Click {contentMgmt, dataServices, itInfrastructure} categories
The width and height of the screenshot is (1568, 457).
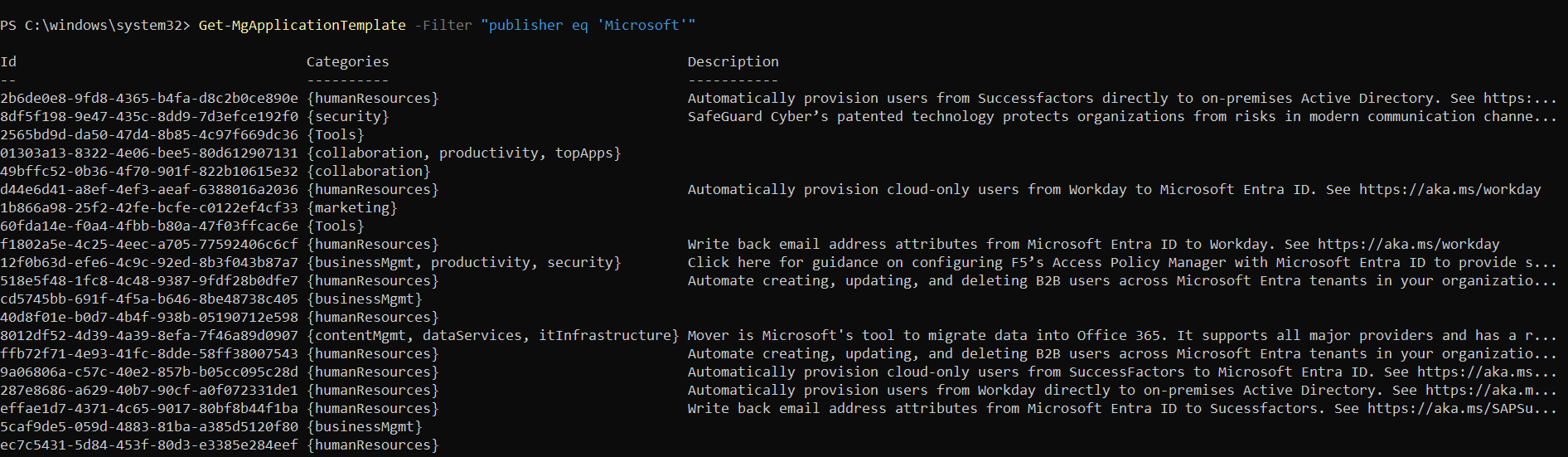tap(492, 335)
